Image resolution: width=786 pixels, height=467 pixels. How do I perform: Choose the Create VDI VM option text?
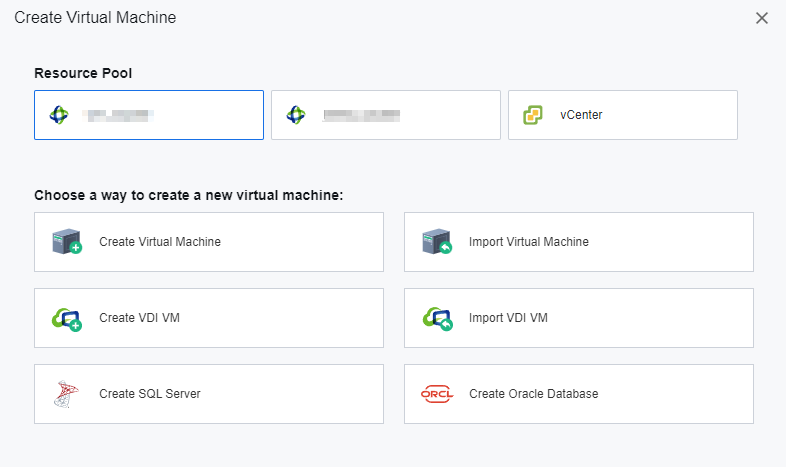point(140,318)
